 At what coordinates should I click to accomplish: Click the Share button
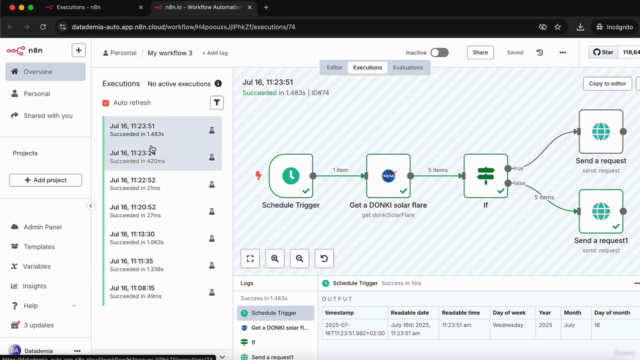click(480, 53)
